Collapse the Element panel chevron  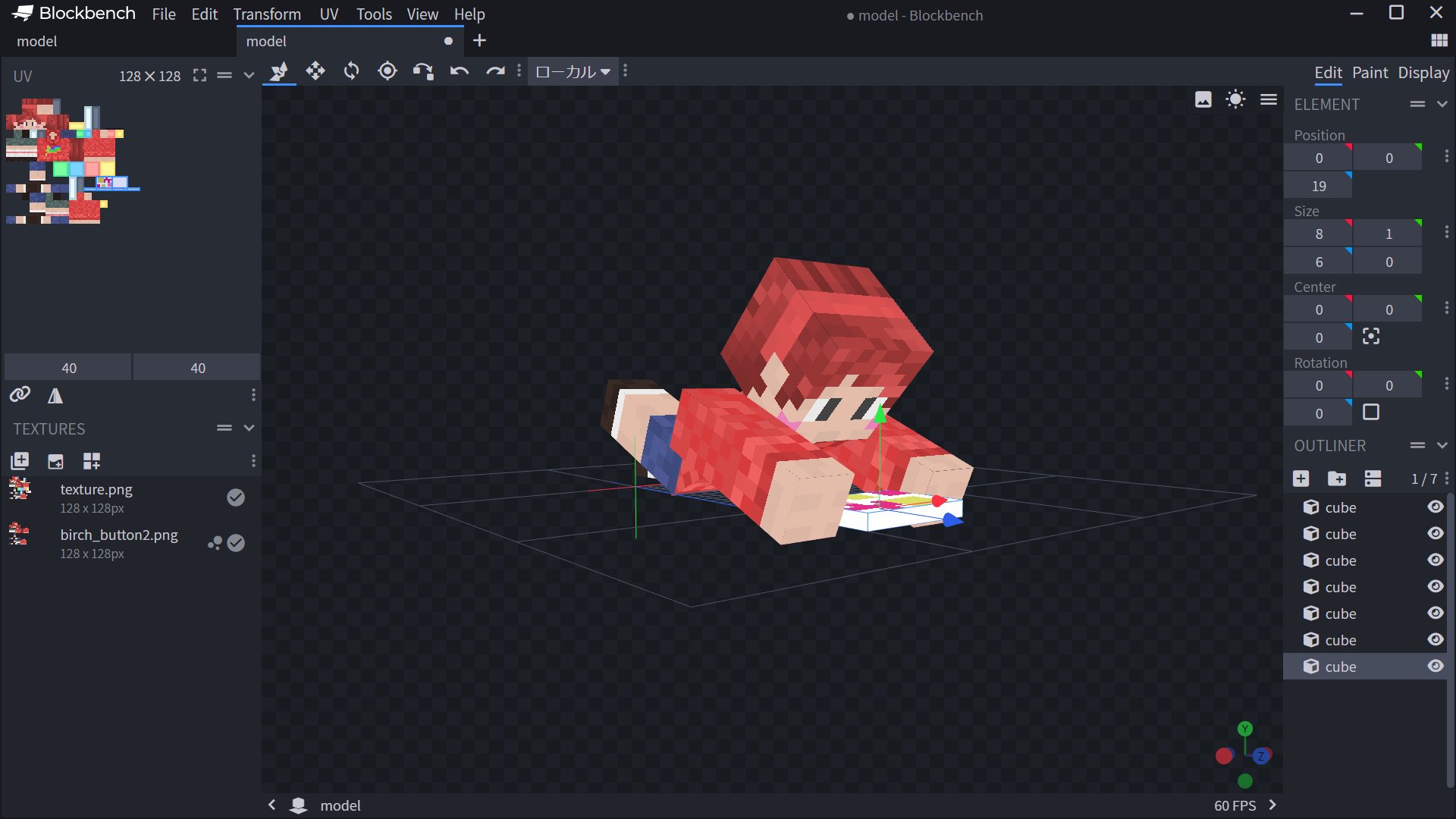pos(1442,104)
